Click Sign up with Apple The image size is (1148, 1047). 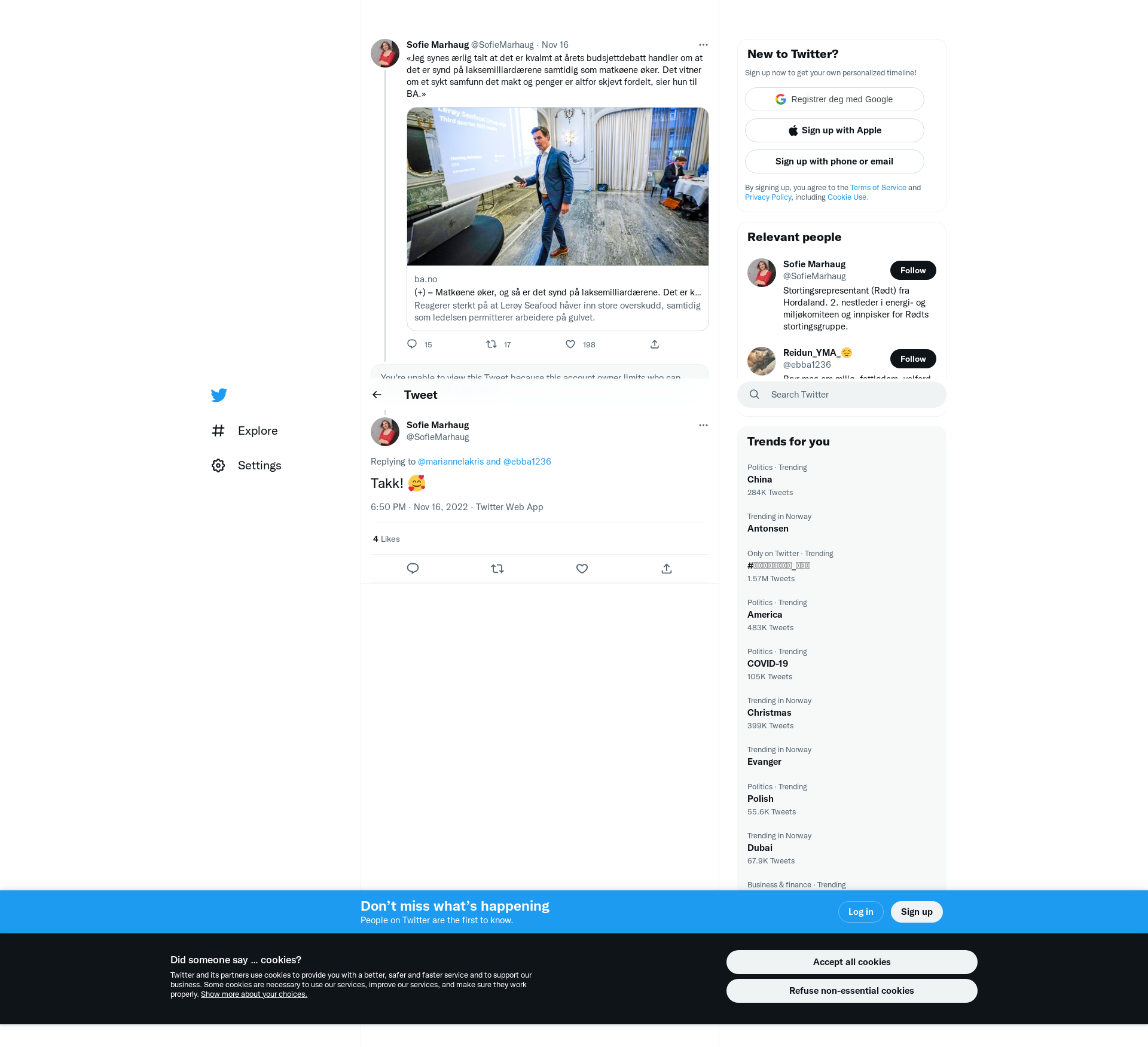pos(835,130)
